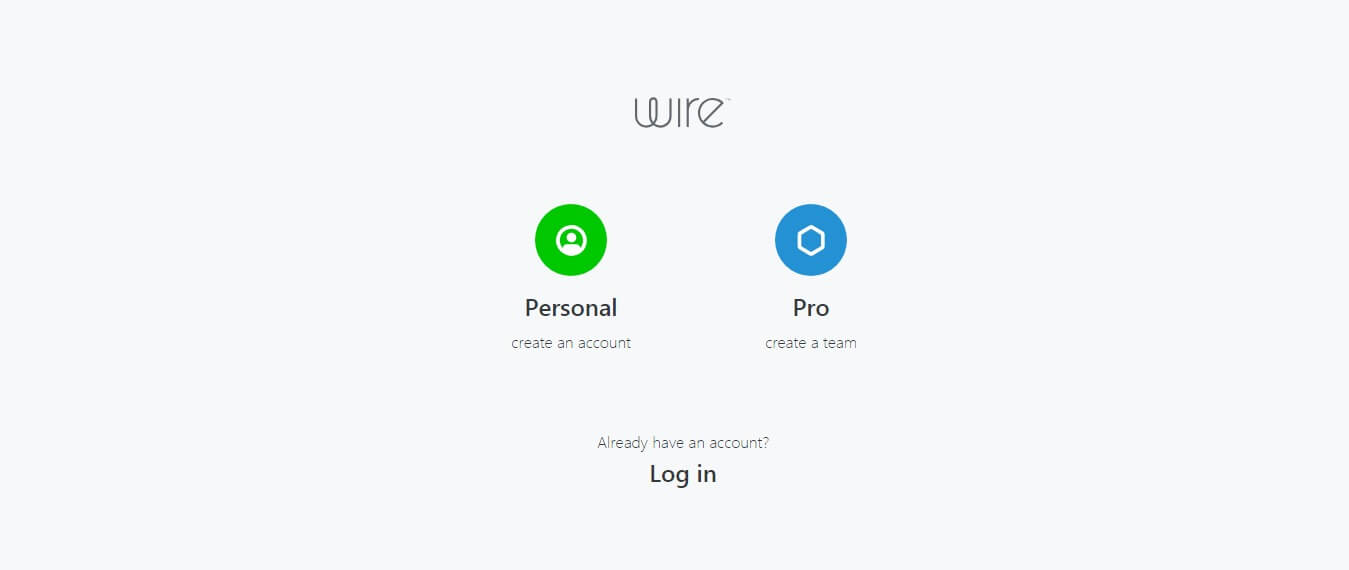Open the Log in link
The height and width of the screenshot is (570, 1349).
[683, 474]
